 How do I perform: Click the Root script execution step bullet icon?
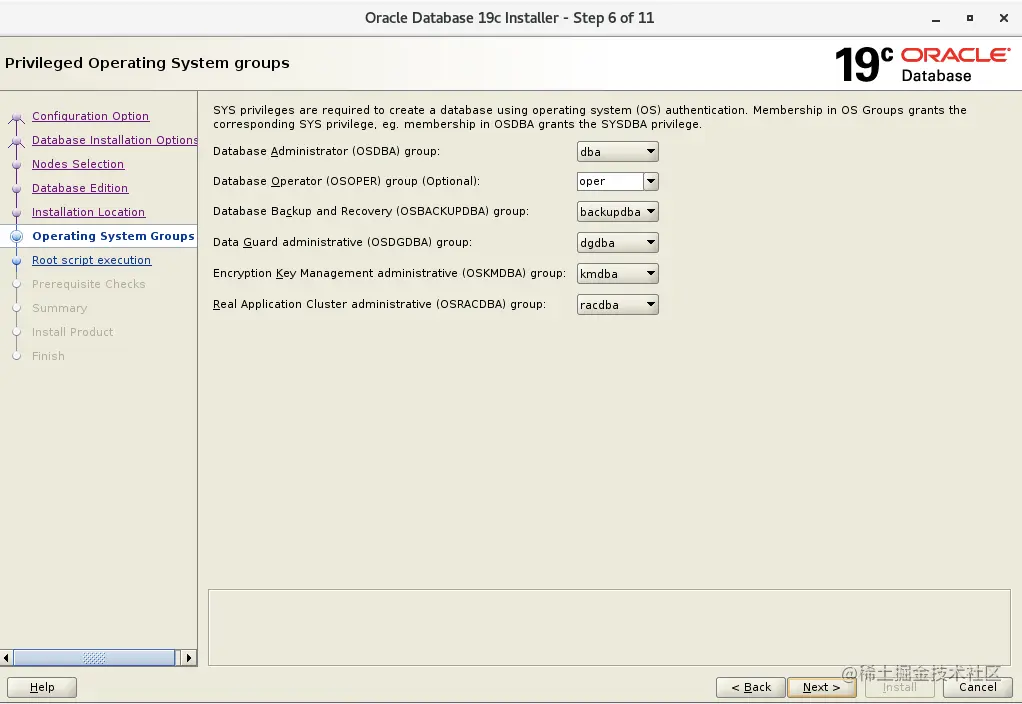click(16, 261)
